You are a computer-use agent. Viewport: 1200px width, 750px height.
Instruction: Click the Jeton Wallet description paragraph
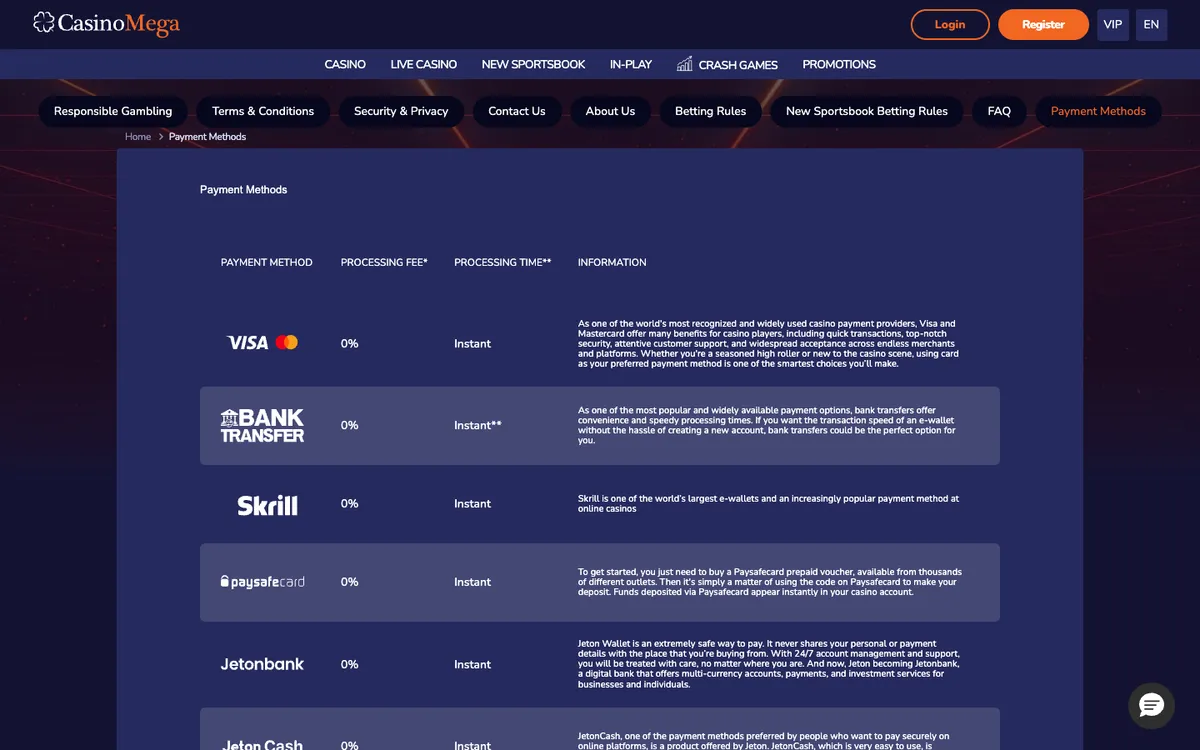click(768, 664)
